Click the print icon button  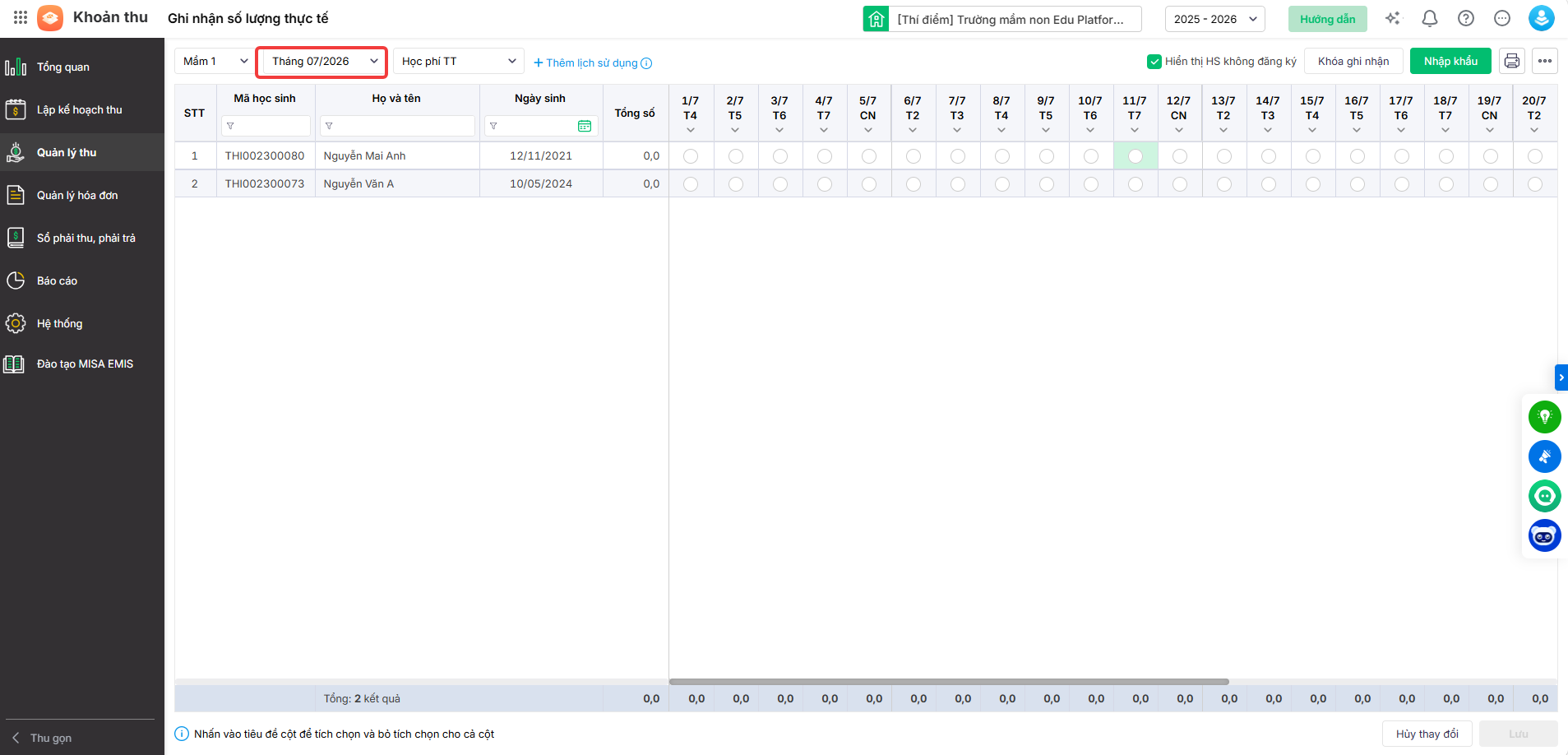(1512, 61)
